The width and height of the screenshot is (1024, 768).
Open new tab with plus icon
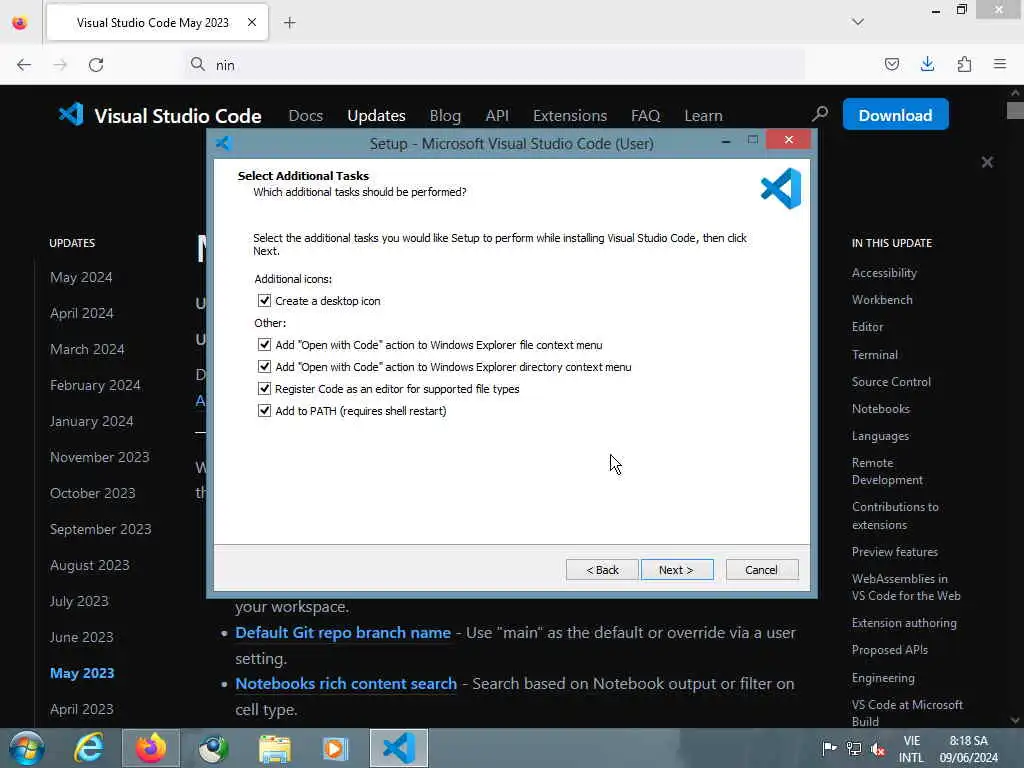click(289, 23)
